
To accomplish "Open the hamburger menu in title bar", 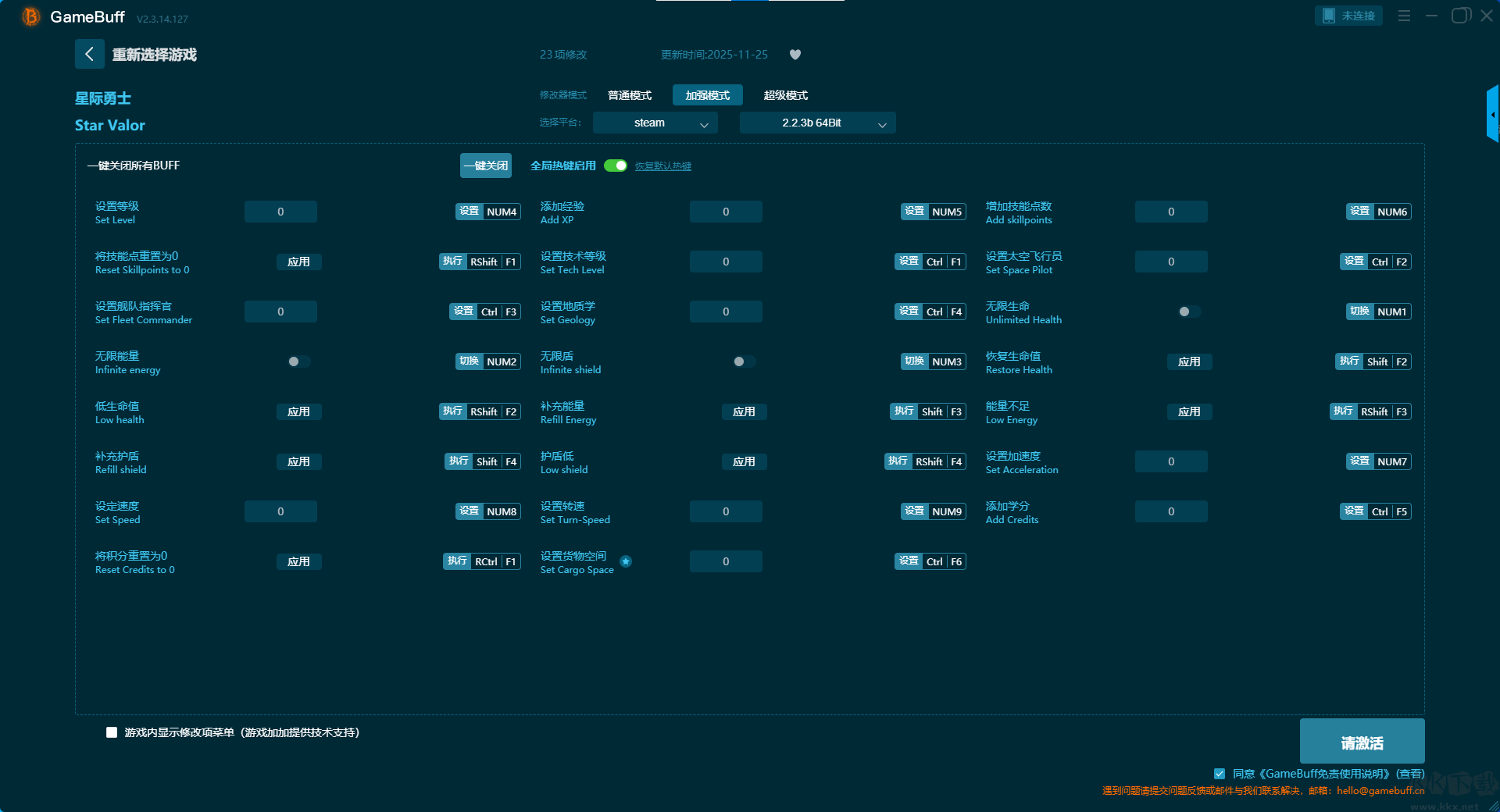I will tap(1404, 16).
